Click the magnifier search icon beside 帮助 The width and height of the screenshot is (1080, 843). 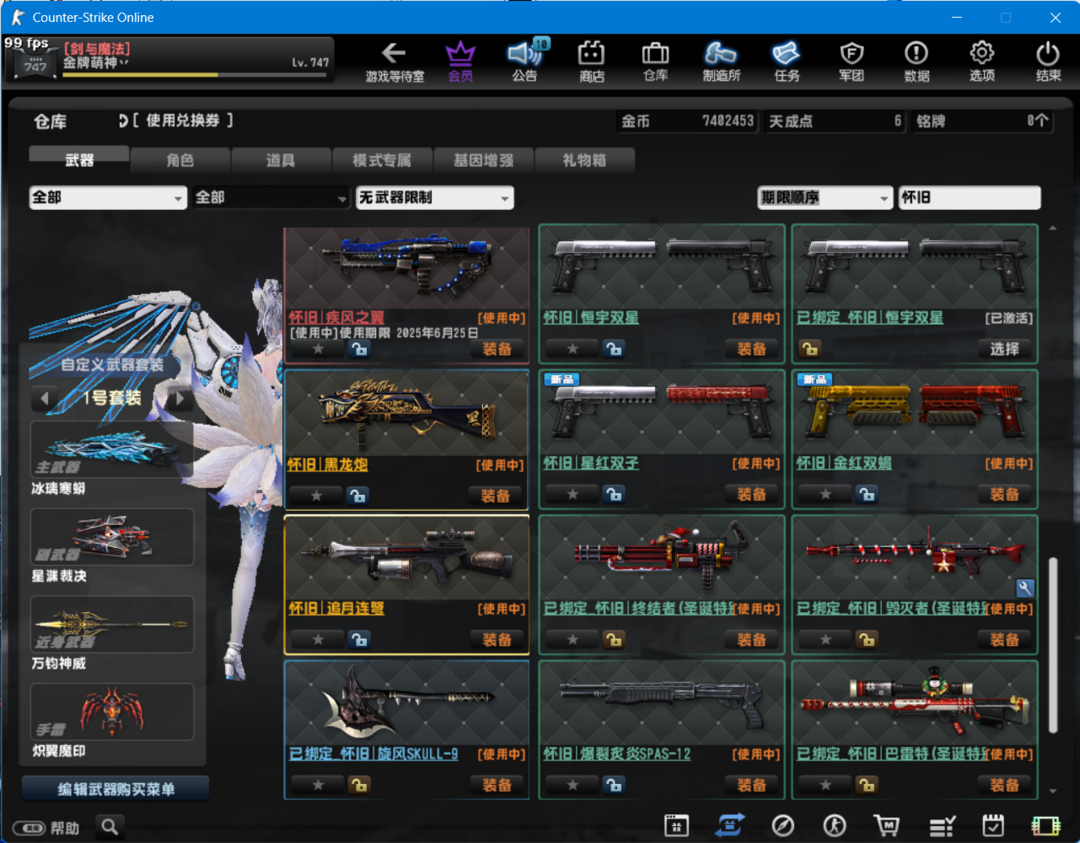[x=110, y=826]
